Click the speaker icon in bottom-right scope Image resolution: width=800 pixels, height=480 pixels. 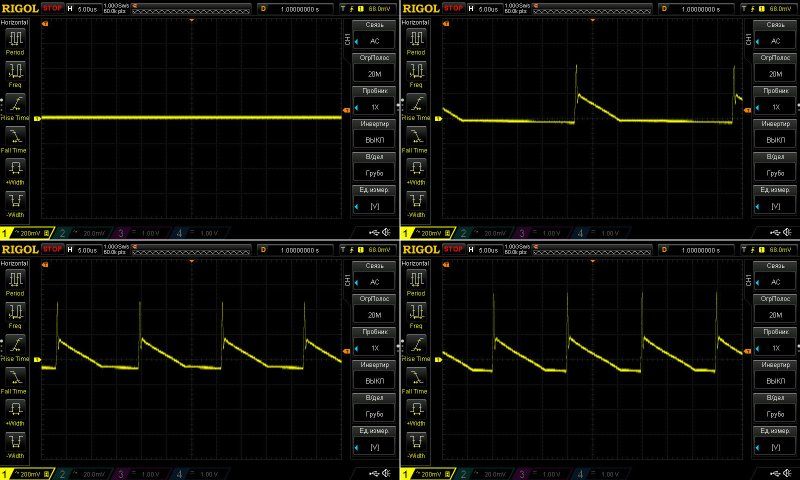[x=787, y=474]
